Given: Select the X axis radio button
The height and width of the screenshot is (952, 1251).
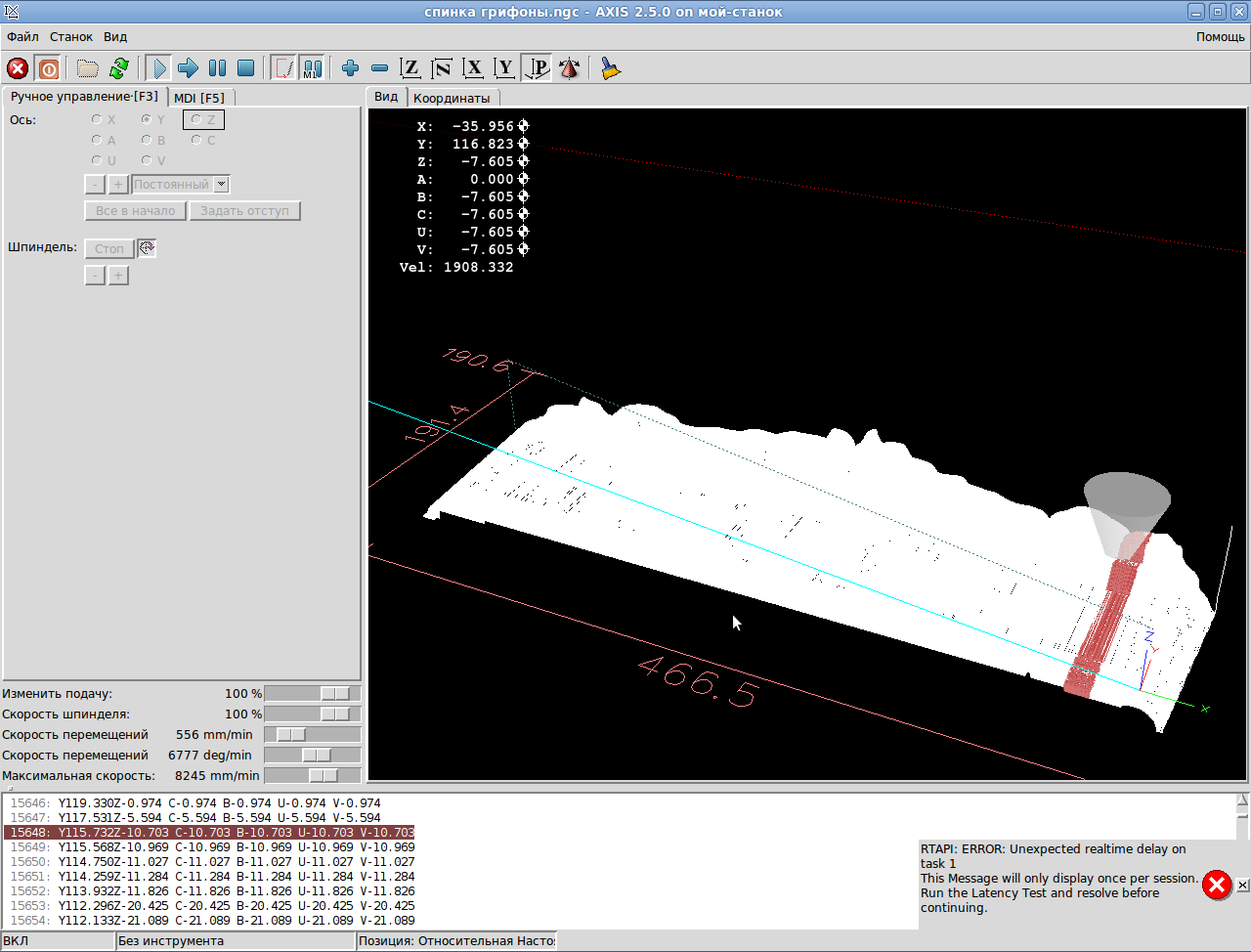Looking at the screenshot, I should [97, 119].
